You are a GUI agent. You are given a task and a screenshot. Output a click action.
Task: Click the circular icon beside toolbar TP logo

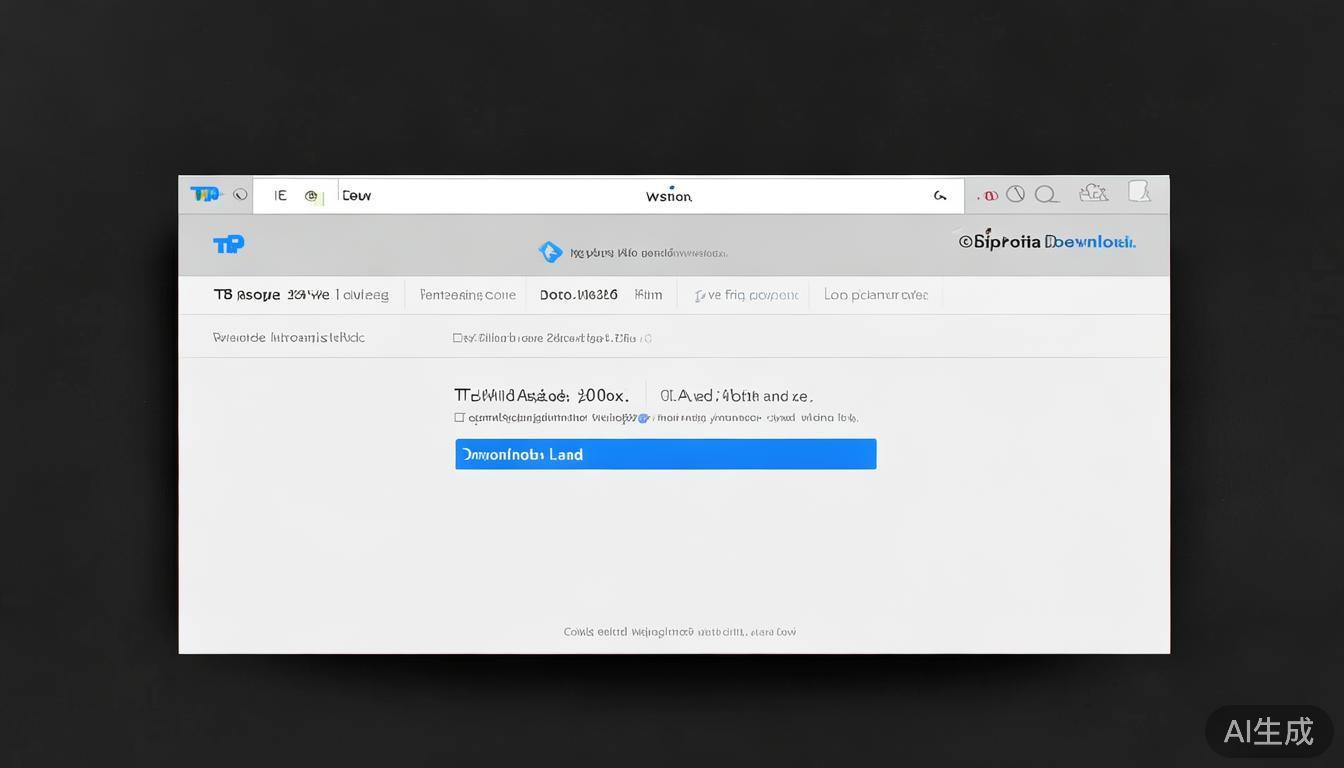tap(240, 195)
